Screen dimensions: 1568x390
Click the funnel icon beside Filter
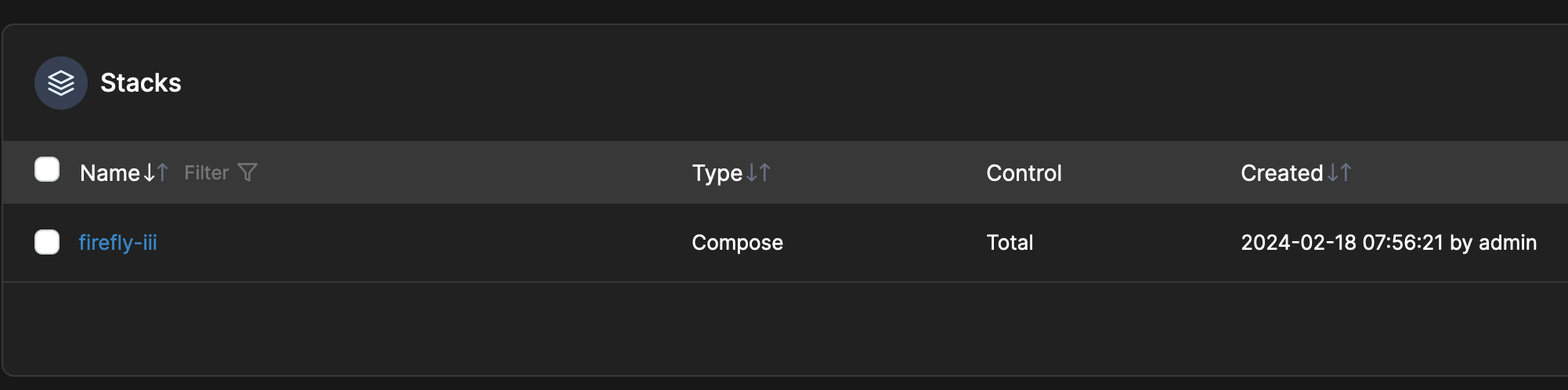coord(247,172)
